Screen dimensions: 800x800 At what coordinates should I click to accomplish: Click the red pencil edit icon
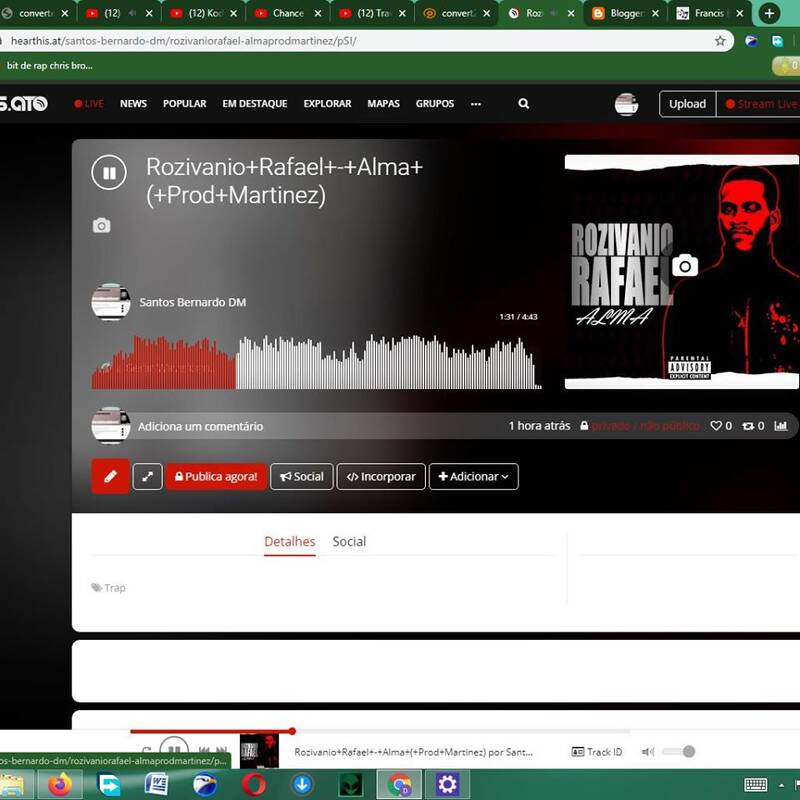tap(110, 477)
